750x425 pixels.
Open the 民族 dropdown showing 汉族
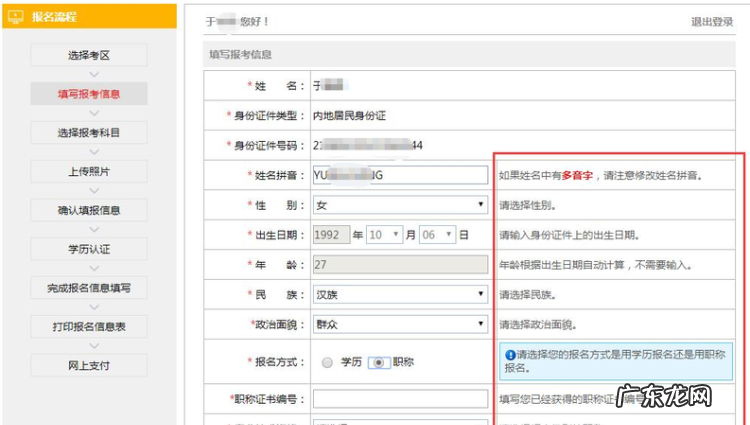tap(400, 295)
